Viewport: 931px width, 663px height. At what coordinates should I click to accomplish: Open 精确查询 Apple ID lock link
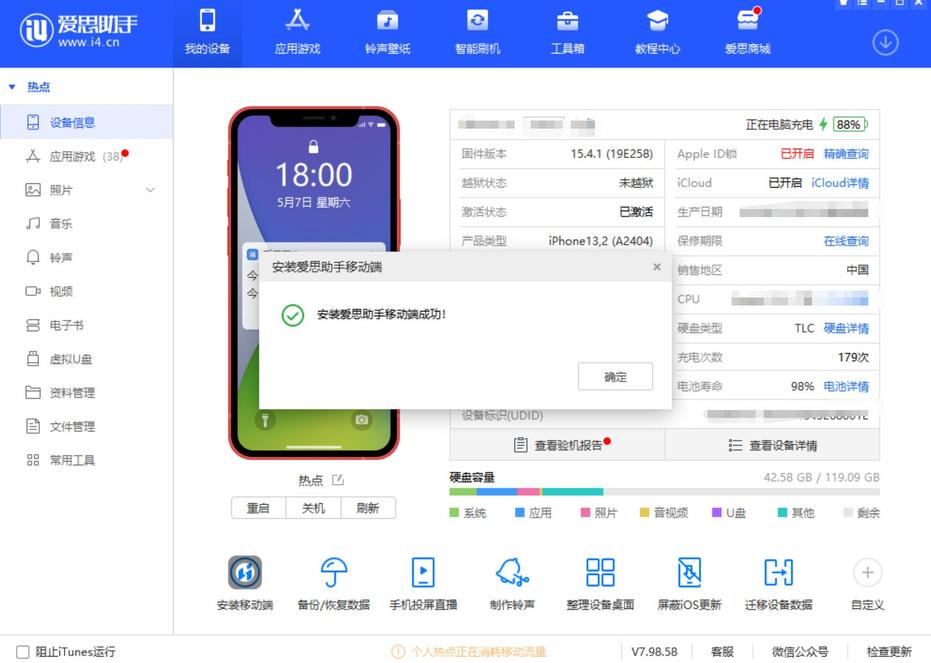tap(846, 154)
